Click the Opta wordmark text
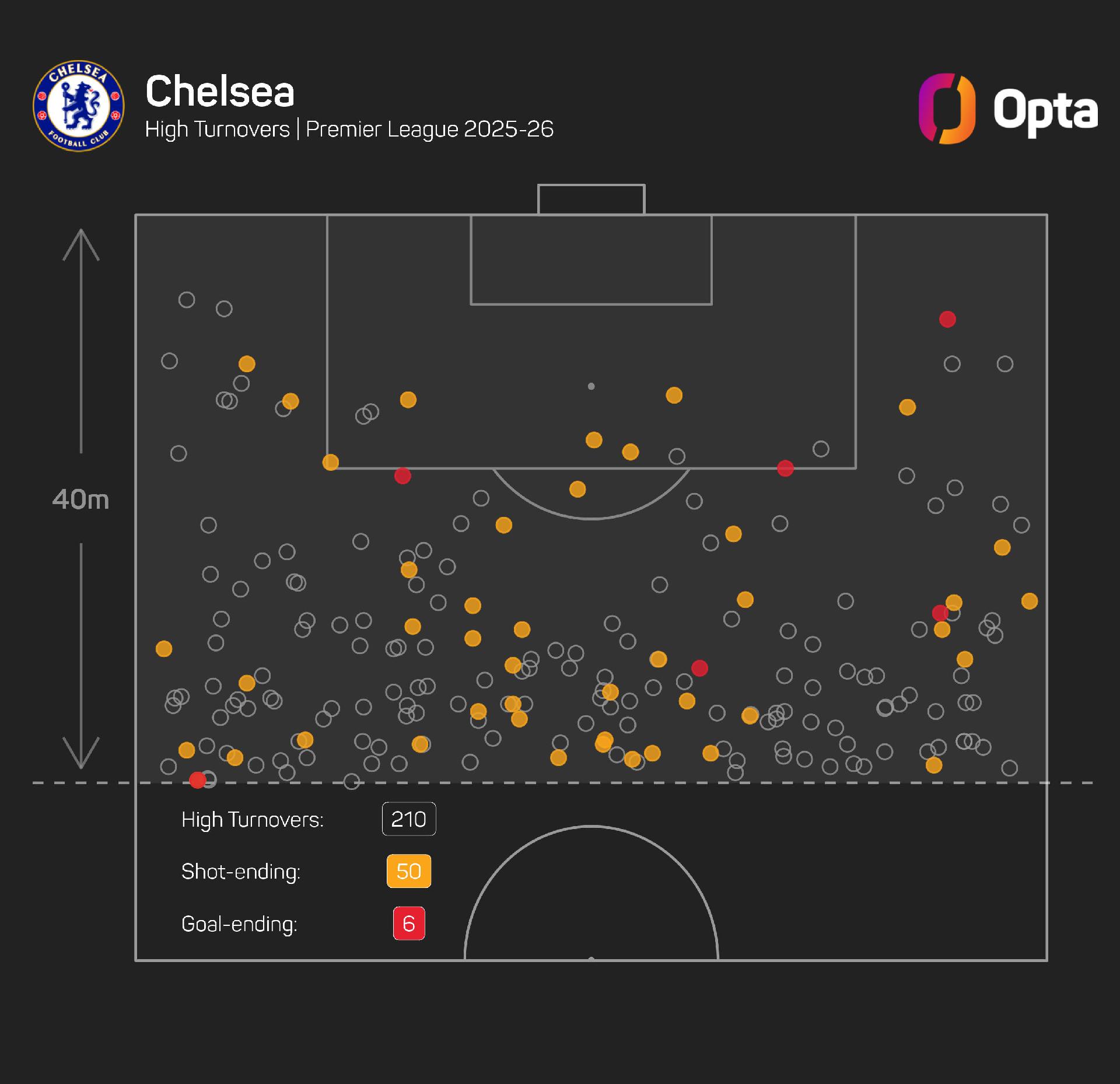 coord(1045,110)
